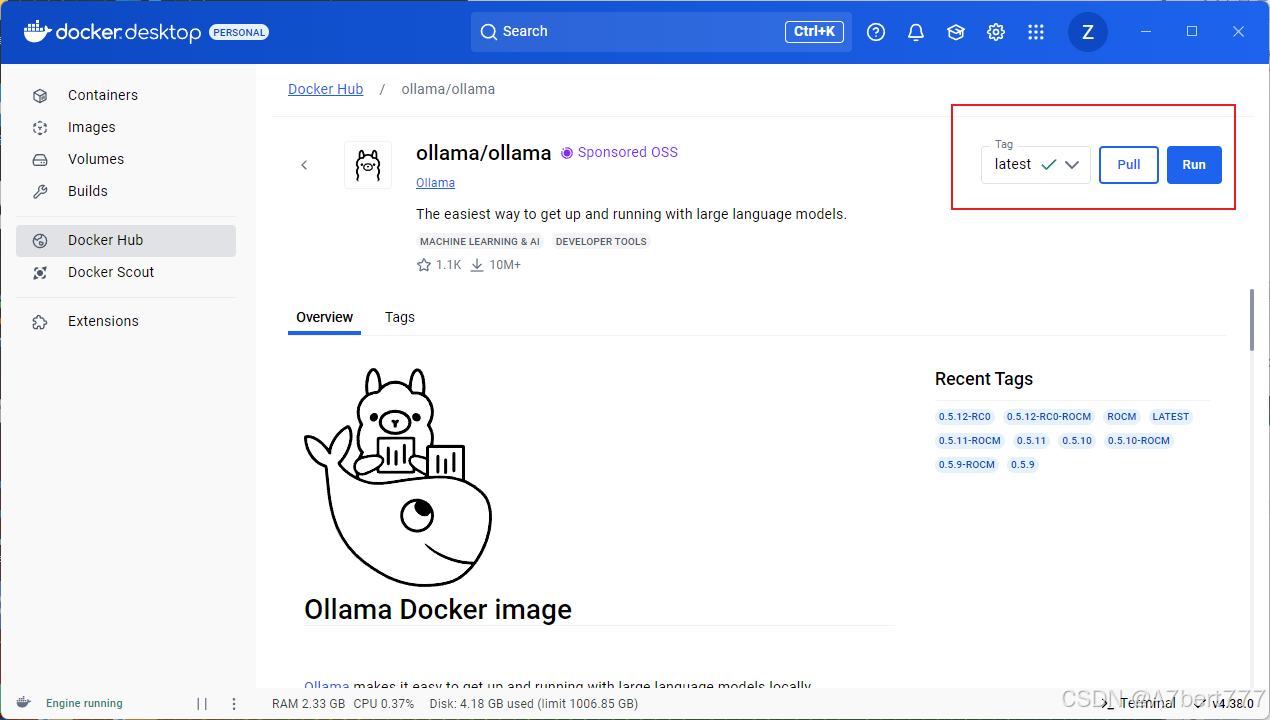
Task: Open the Learning center graduation cap icon
Action: click(956, 32)
